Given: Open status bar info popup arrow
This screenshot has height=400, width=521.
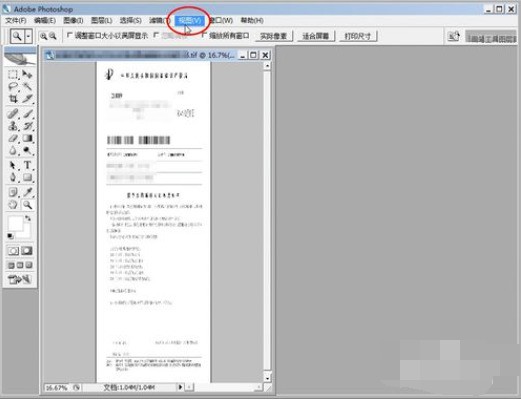Looking at the screenshot, I should tap(180, 387).
